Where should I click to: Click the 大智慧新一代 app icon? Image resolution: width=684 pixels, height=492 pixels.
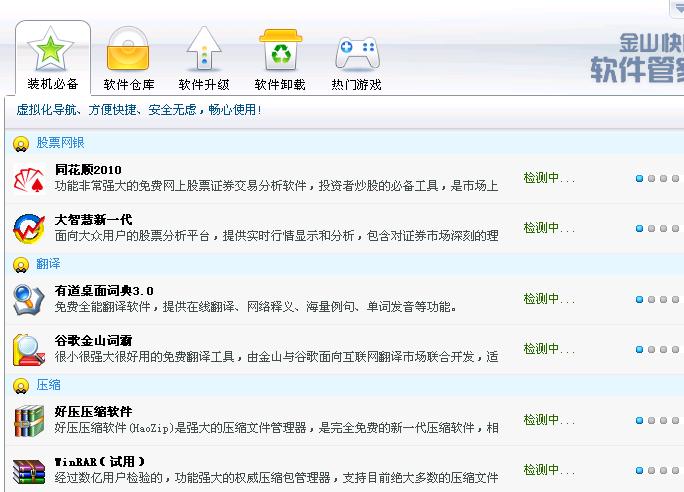[x=28, y=228]
